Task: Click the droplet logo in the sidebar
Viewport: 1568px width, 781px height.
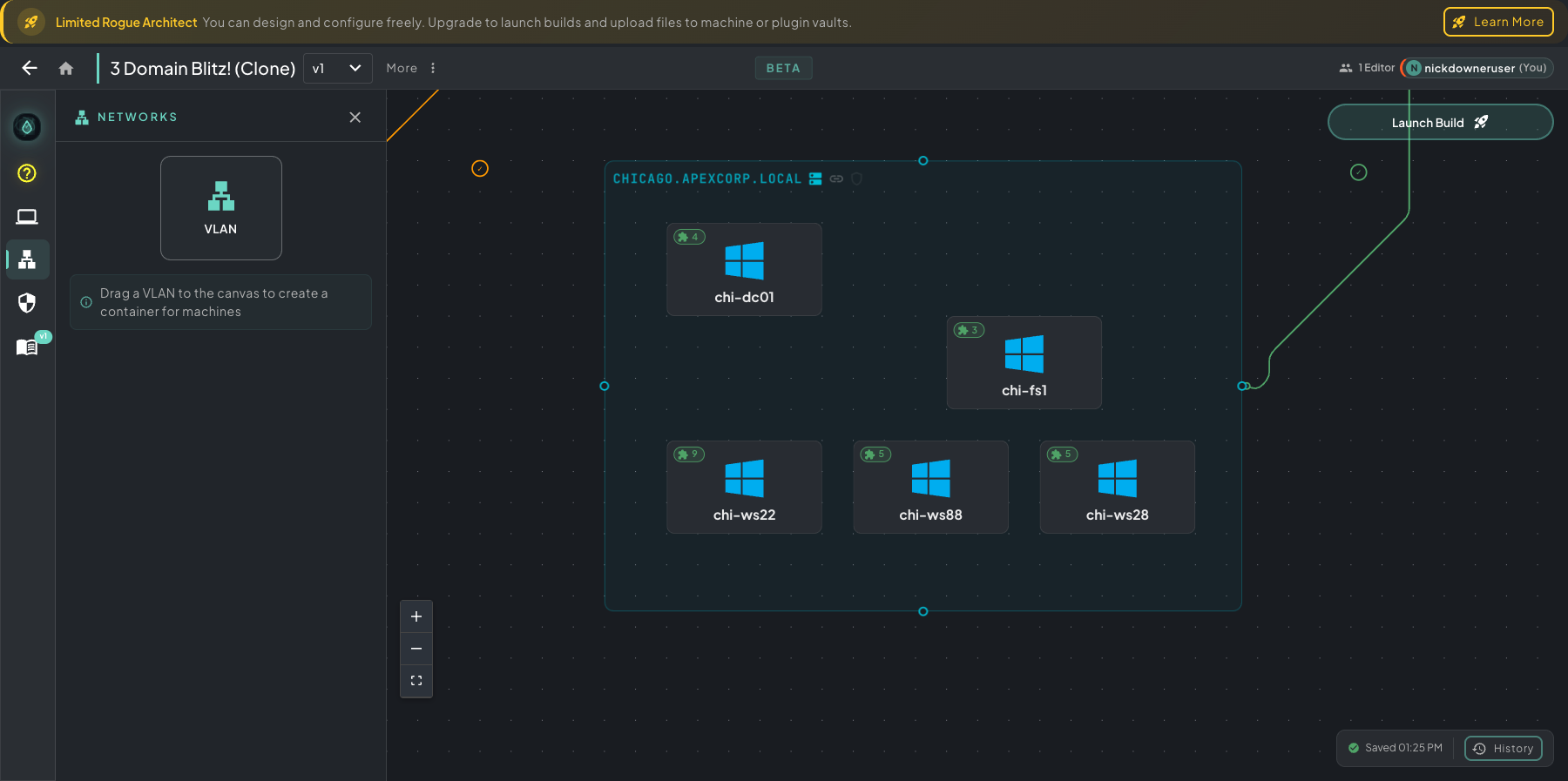Action: tap(27, 128)
